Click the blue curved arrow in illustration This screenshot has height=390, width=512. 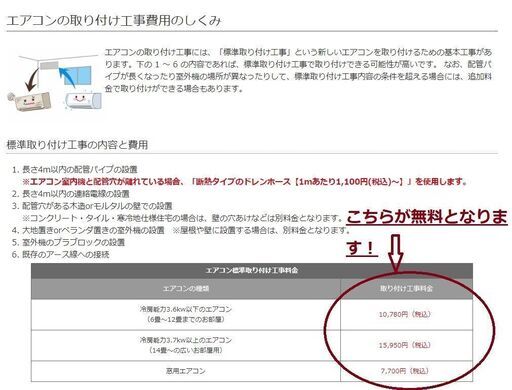pos(67,77)
